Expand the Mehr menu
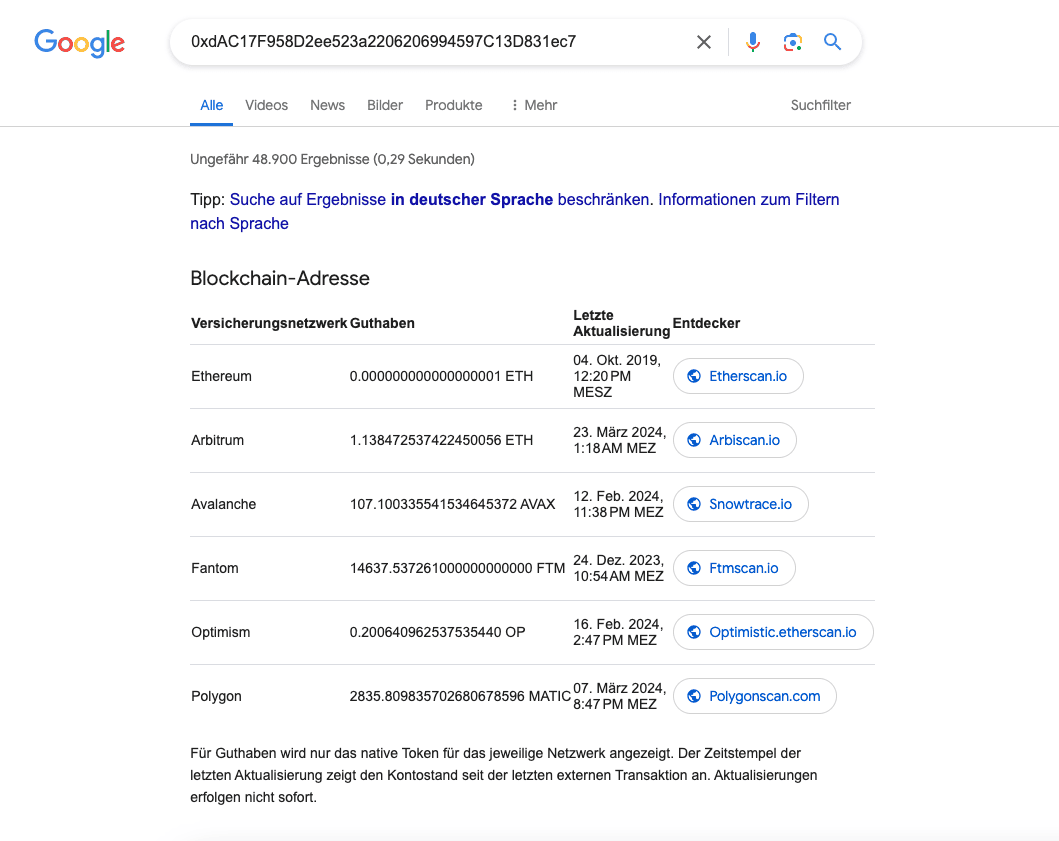Image resolution: width=1059 pixels, height=841 pixels. (x=534, y=105)
